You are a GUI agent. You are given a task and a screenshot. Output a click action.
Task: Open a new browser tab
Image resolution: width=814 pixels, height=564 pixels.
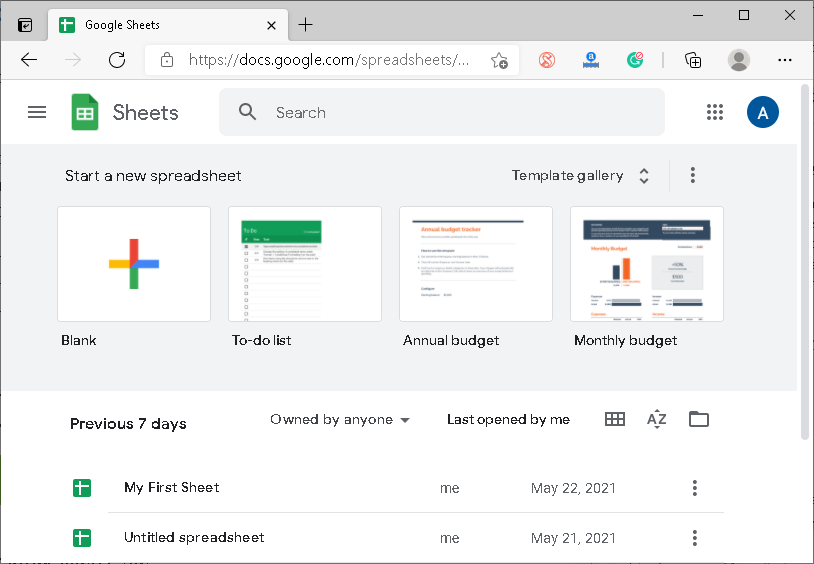coord(306,25)
